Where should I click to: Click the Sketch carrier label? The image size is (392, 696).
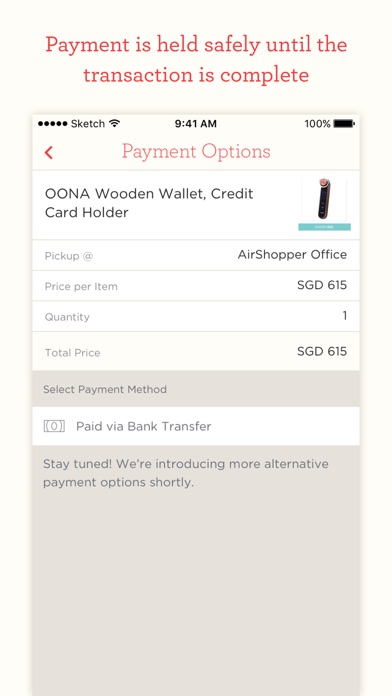87,123
